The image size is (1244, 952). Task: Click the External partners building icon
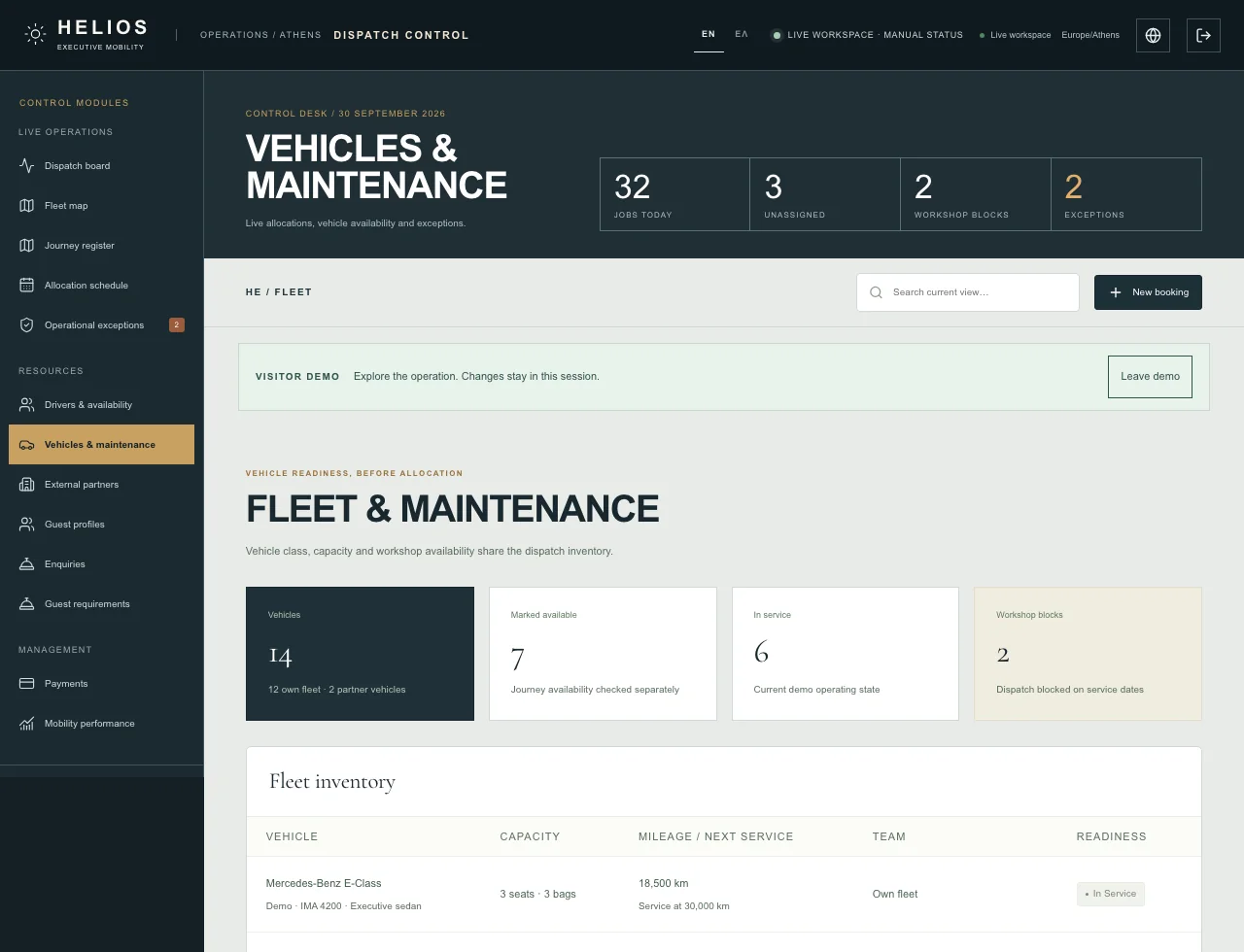[27, 485]
